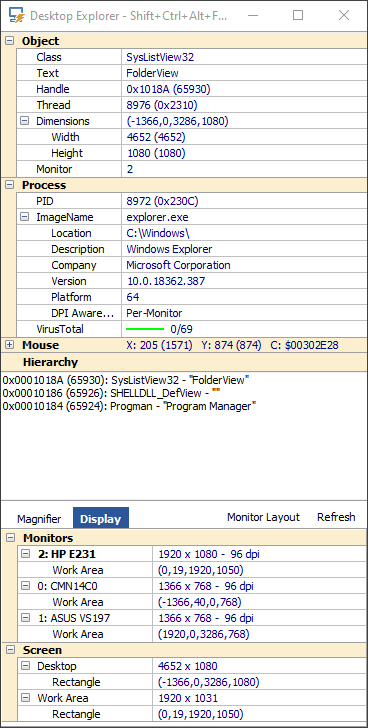Select the Thread value 8976 (0x2310)
The image size is (368, 728).
pos(161,105)
